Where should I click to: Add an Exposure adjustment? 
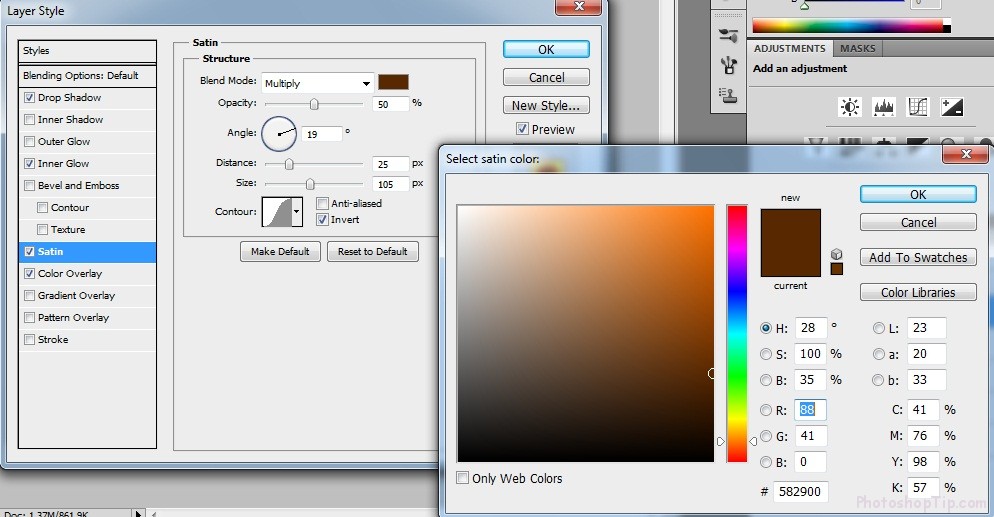tap(952, 106)
